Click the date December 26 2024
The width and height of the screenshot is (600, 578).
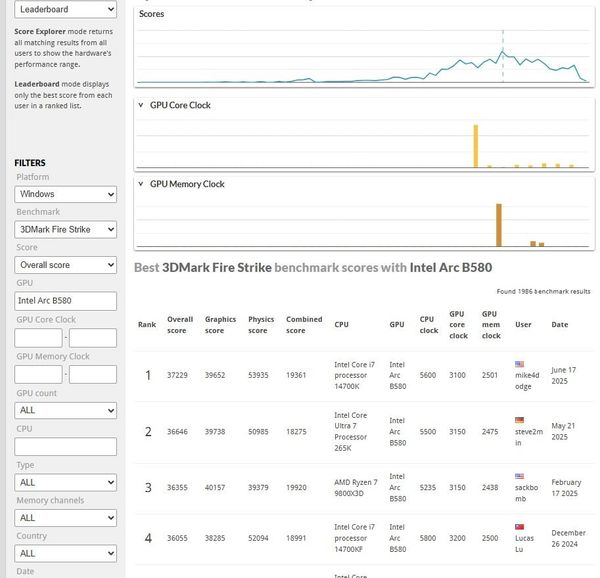[x=568, y=538]
